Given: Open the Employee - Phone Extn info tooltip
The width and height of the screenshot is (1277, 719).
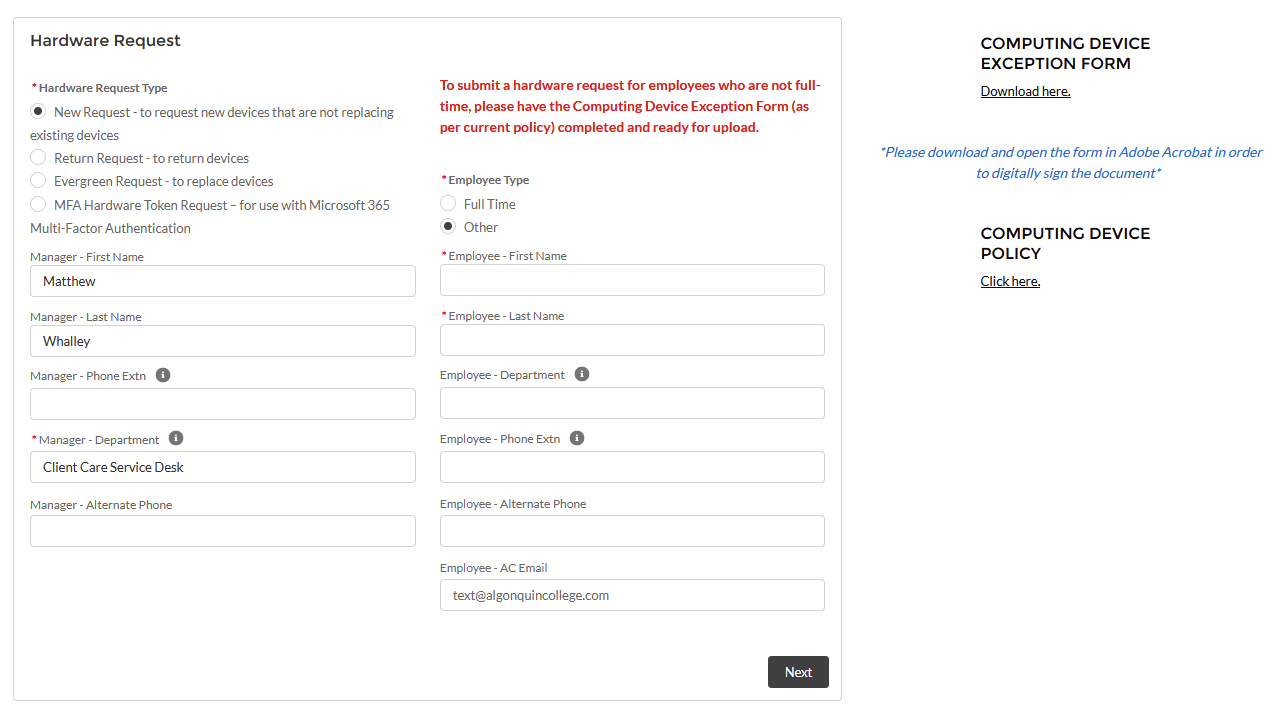Looking at the screenshot, I should 577,437.
